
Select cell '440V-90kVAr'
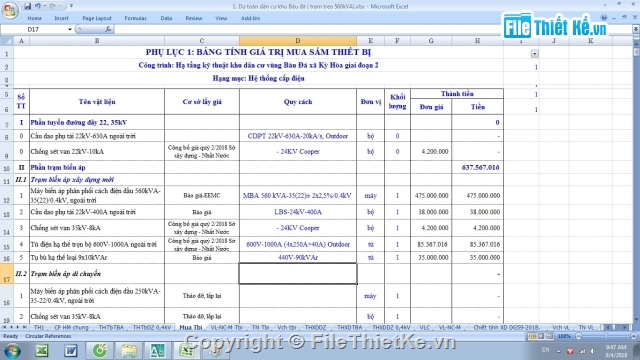pos(298,258)
